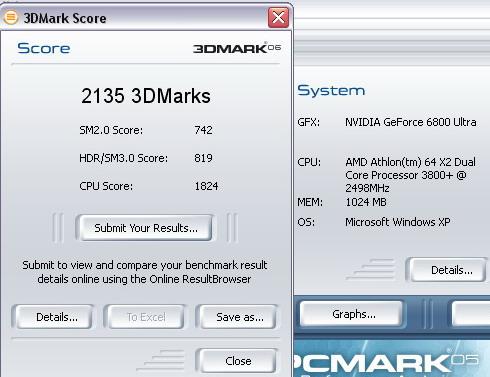Click the Submit Your Results button
The width and height of the screenshot is (490, 377).
[x=146, y=228]
